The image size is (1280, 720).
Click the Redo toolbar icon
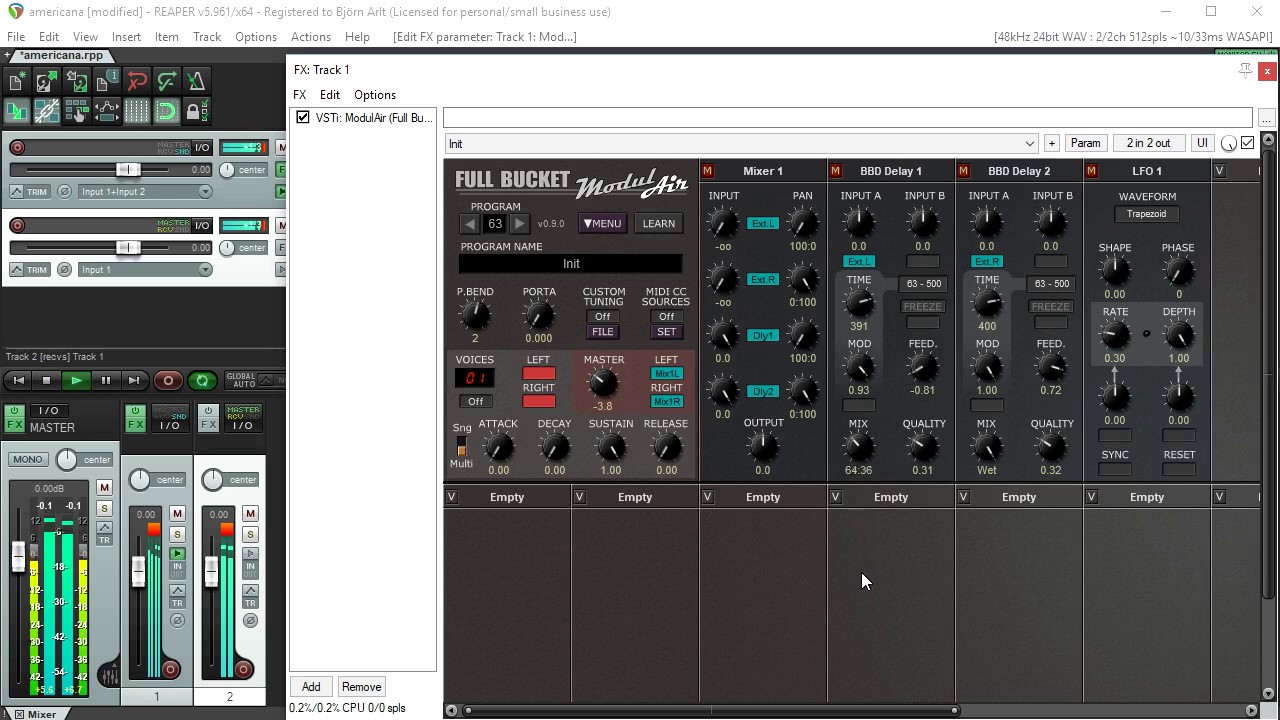click(x=167, y=82)
